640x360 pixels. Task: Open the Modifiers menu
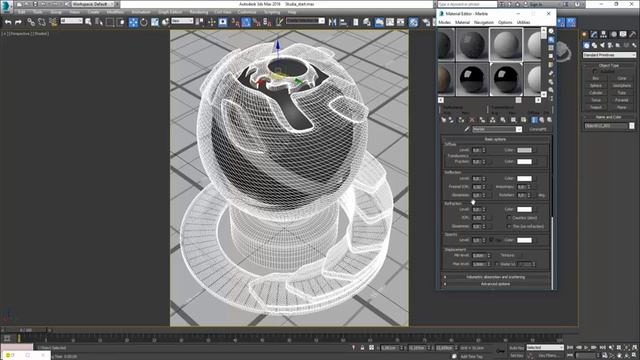115,12
